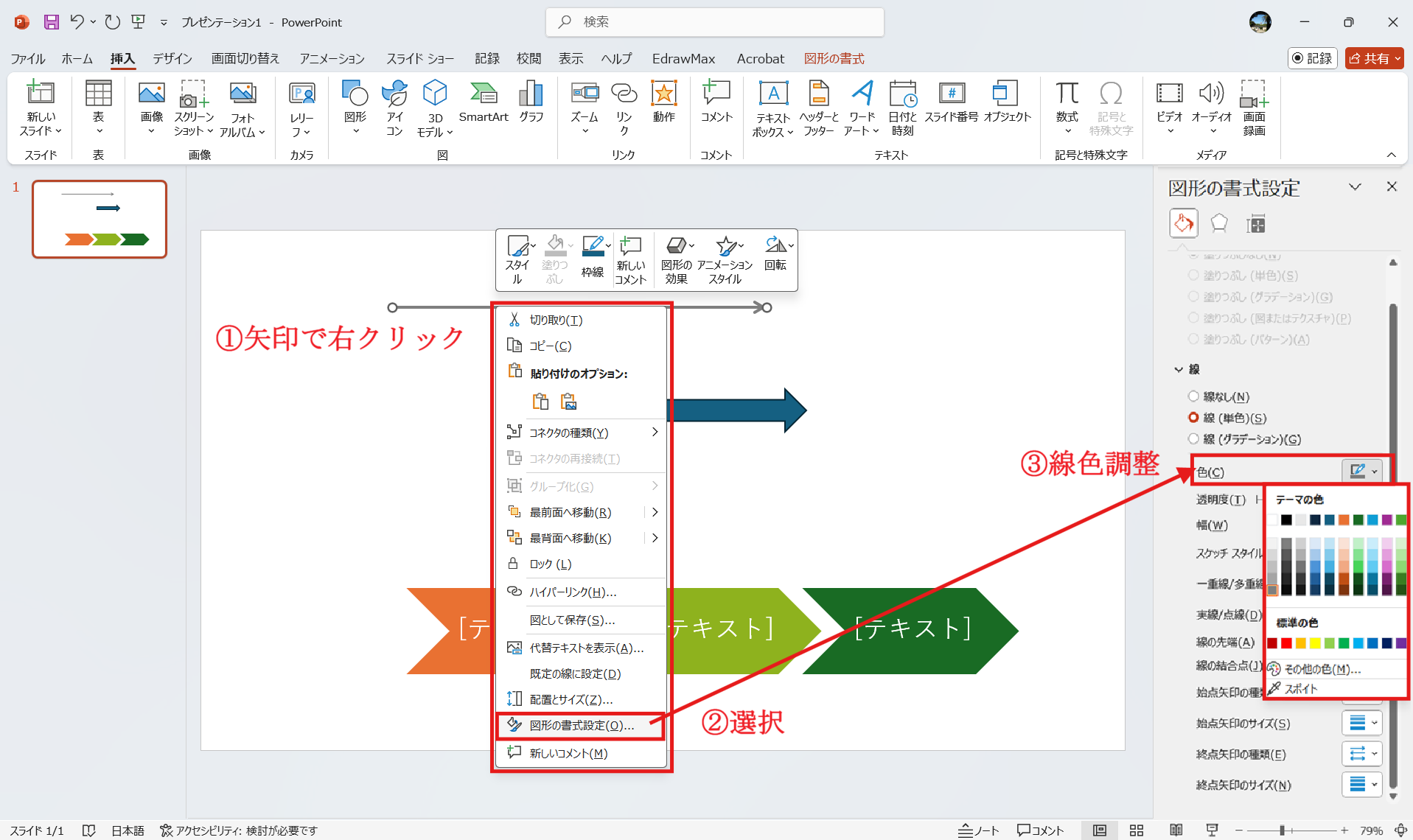Switch to normal view in status bar
Image resolution: width=1413 pixels, height=840 pixels.
(x=1100, y=830)
